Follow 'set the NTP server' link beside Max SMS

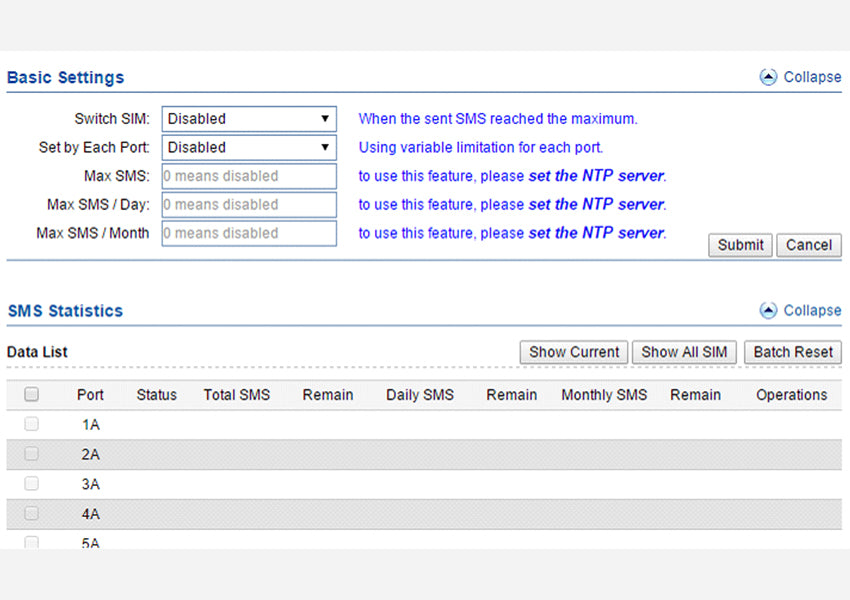pos(596,176)
